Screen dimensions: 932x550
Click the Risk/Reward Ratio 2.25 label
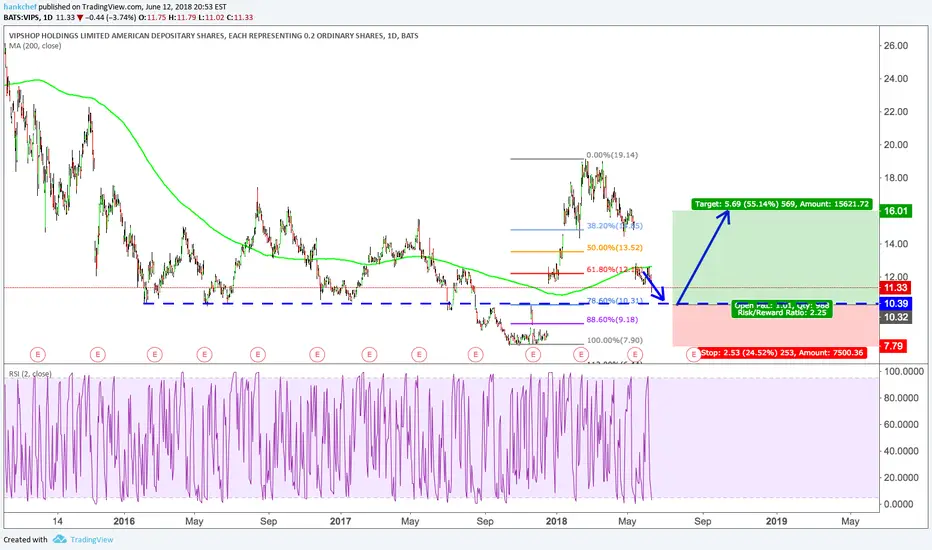(x=782, y=313)
